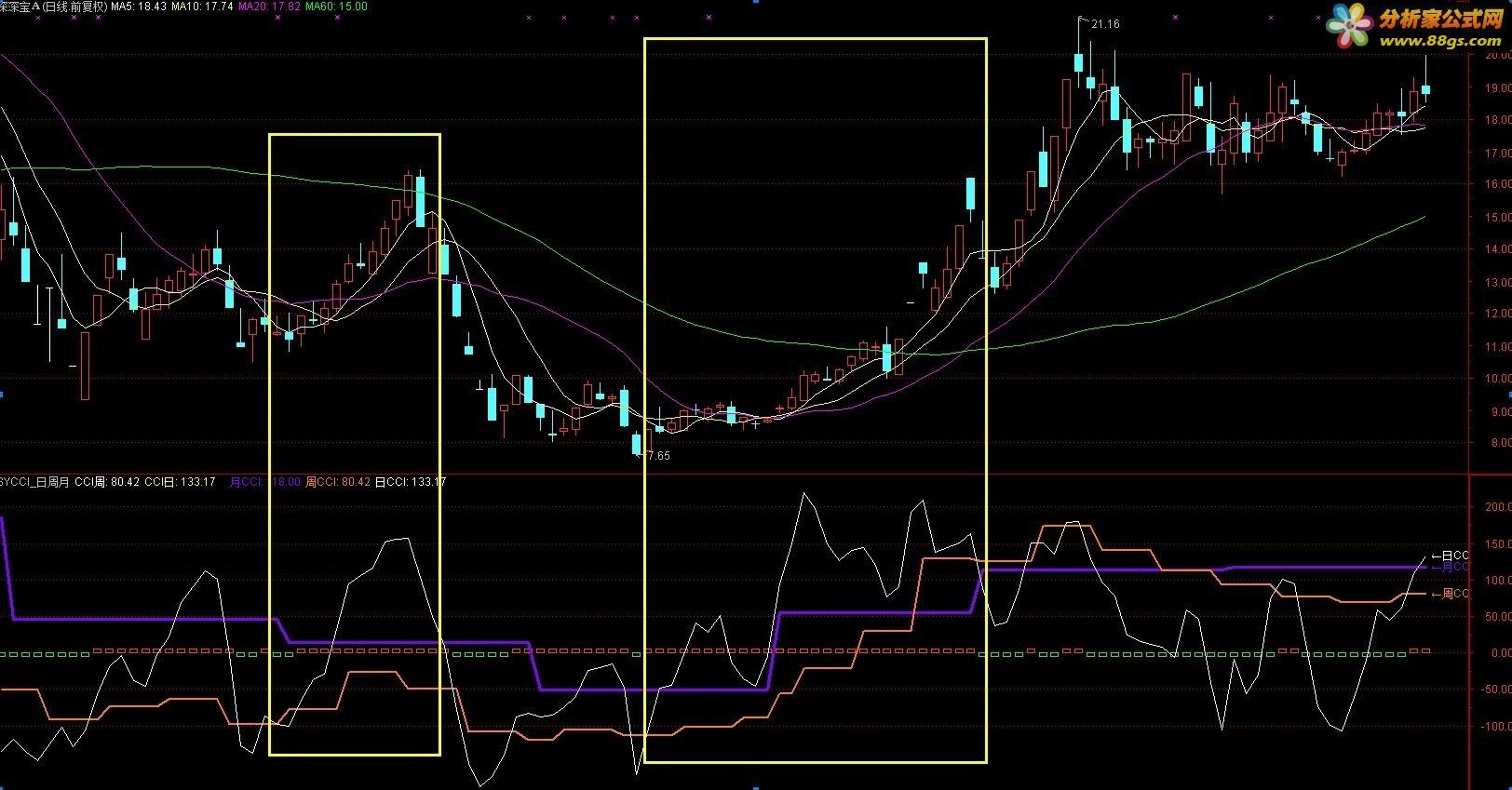
Task: Click the 14.00 price axis label
Action: tap(1498, 249)
